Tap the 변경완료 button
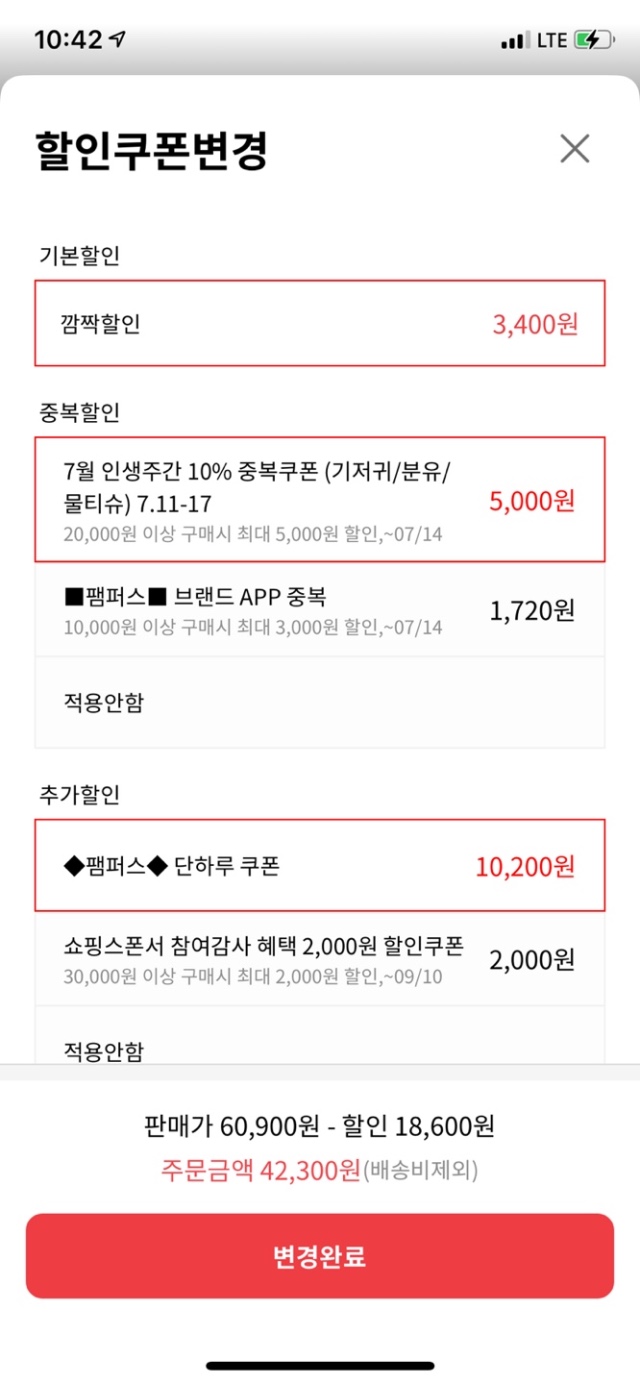 click(320, 1256)
